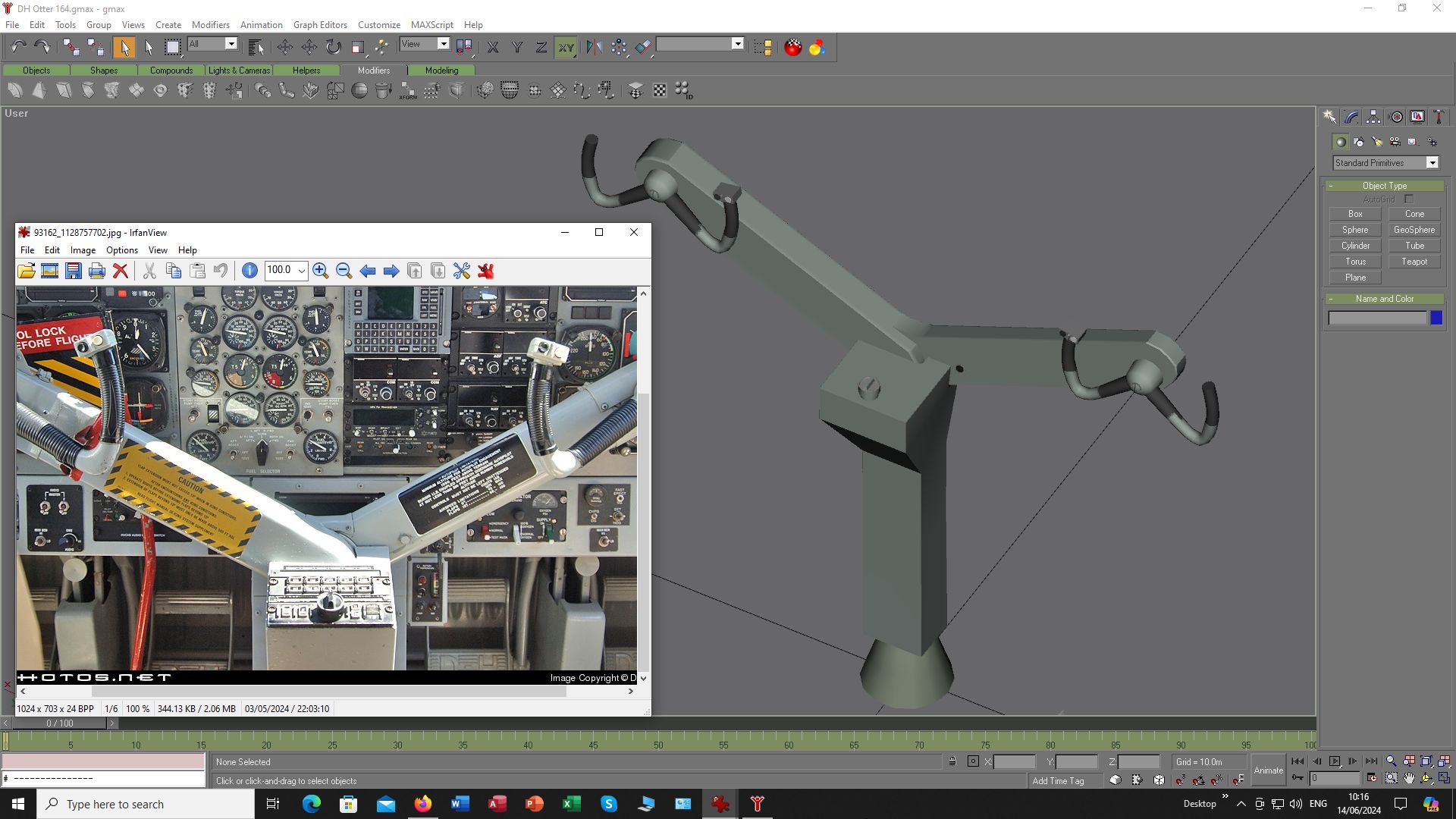Click IrfanView zoom in magnifier
This screenshot has width=1456, height=819.
[320, 271]
